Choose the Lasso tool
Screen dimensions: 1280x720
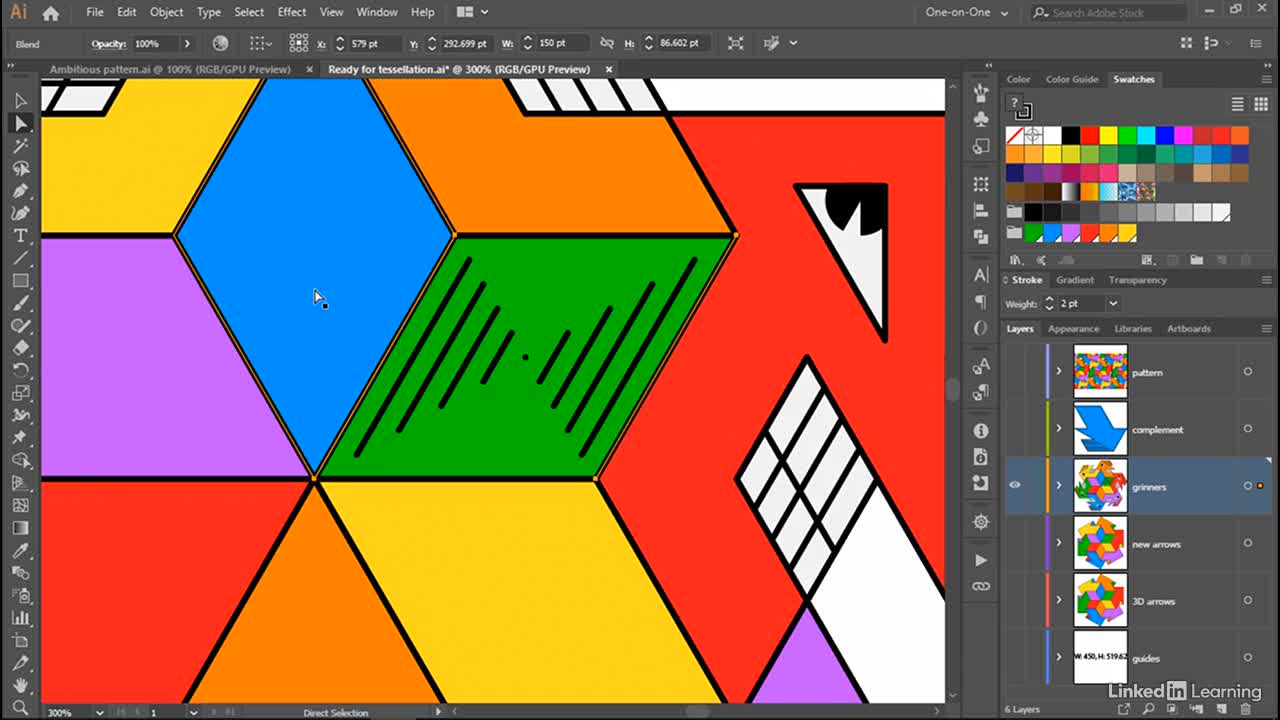[20, 168]
